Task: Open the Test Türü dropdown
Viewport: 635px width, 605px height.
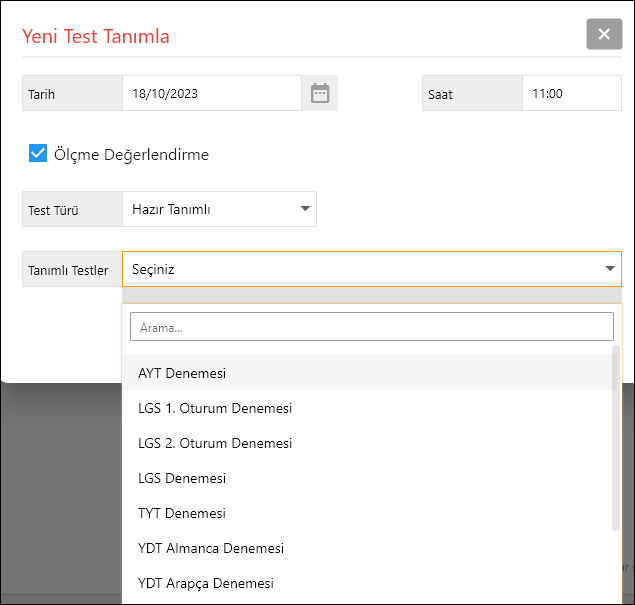Action: [x=219, y=209]
